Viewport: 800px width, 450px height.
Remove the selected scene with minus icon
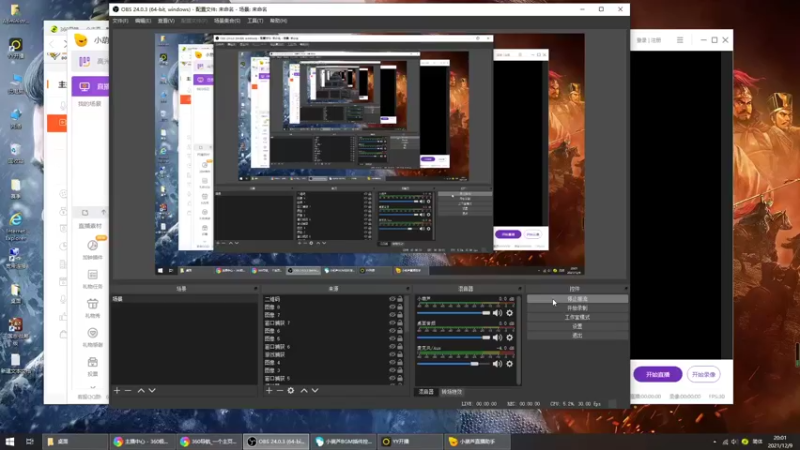(x=128, y=390)
